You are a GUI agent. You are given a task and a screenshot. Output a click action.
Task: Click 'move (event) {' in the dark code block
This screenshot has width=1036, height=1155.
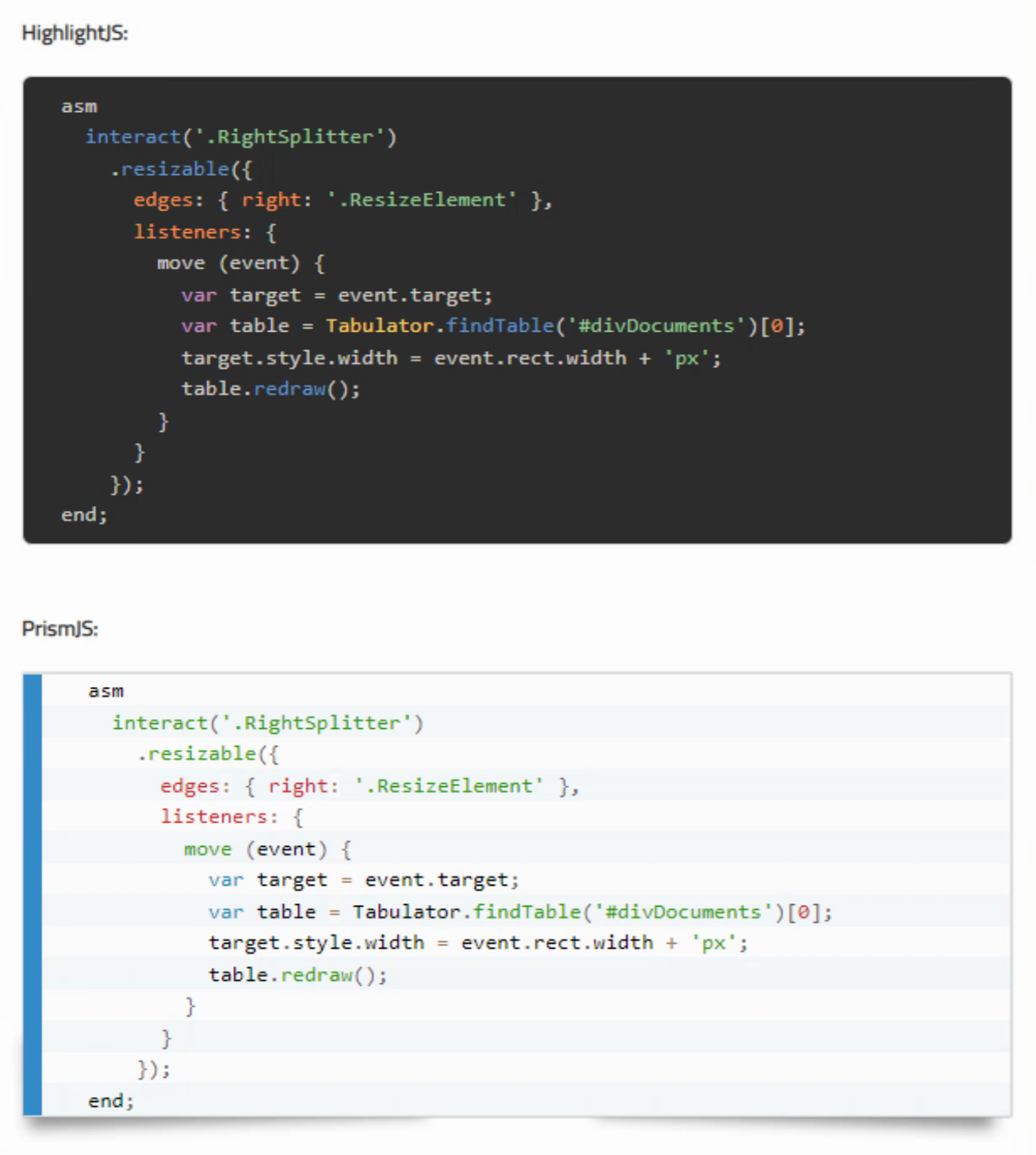click(x=241, y=263)
